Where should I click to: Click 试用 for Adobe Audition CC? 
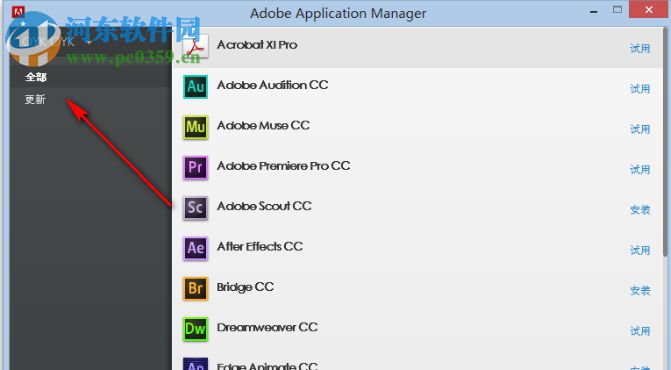(x=640, y=89)
